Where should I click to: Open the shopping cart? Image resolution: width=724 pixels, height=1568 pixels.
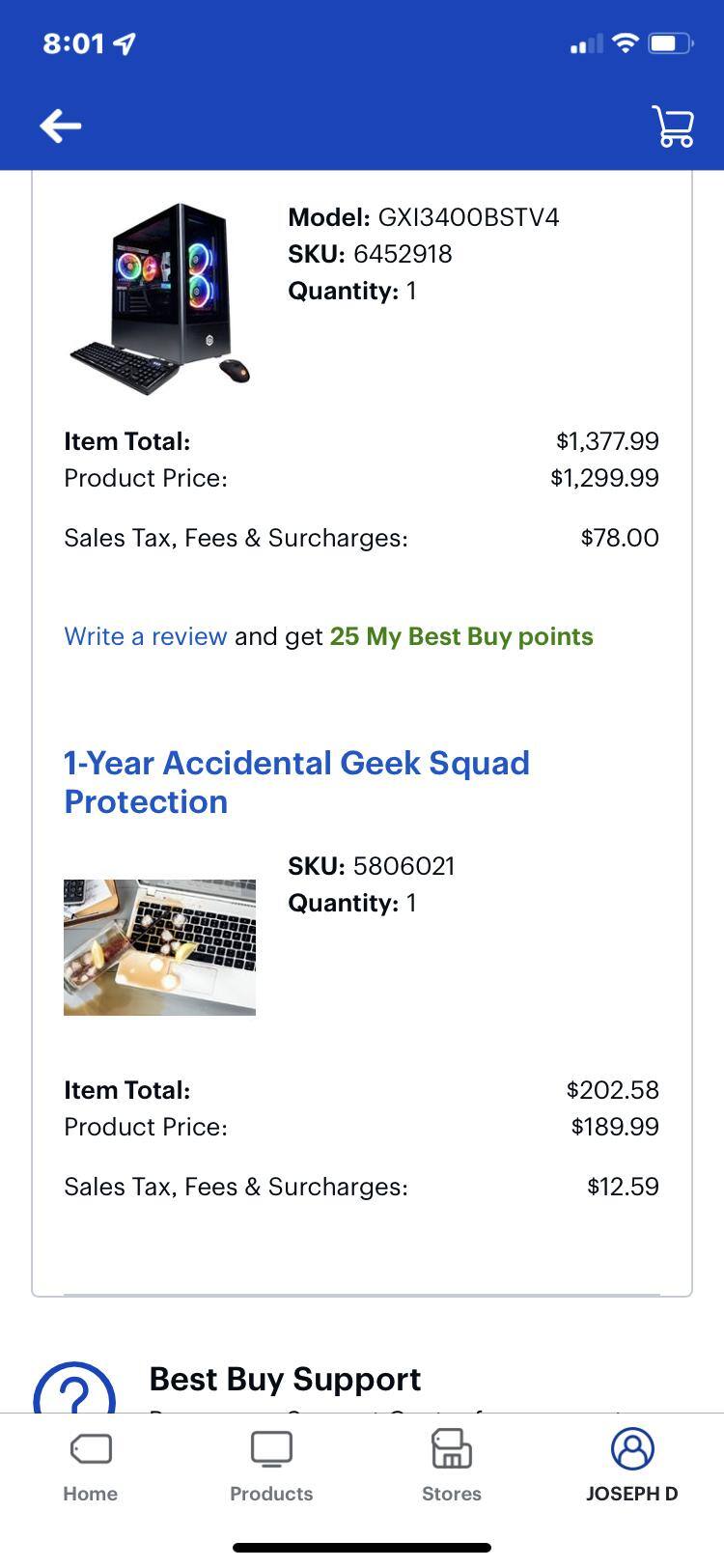coord(673,126)
